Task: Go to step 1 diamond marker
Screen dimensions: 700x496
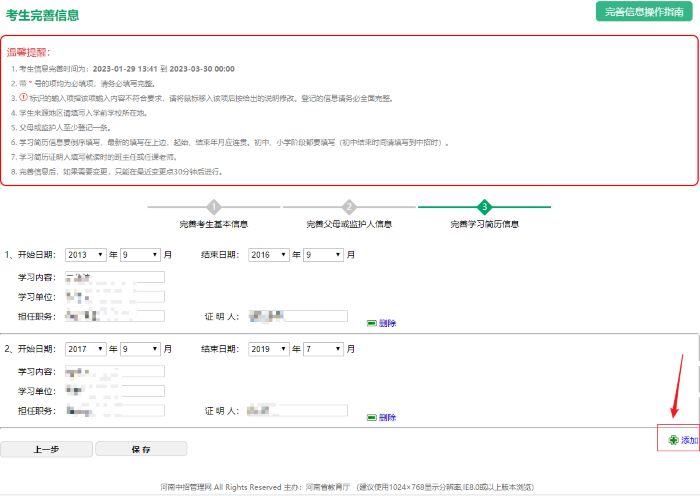Action: [214, 207]
